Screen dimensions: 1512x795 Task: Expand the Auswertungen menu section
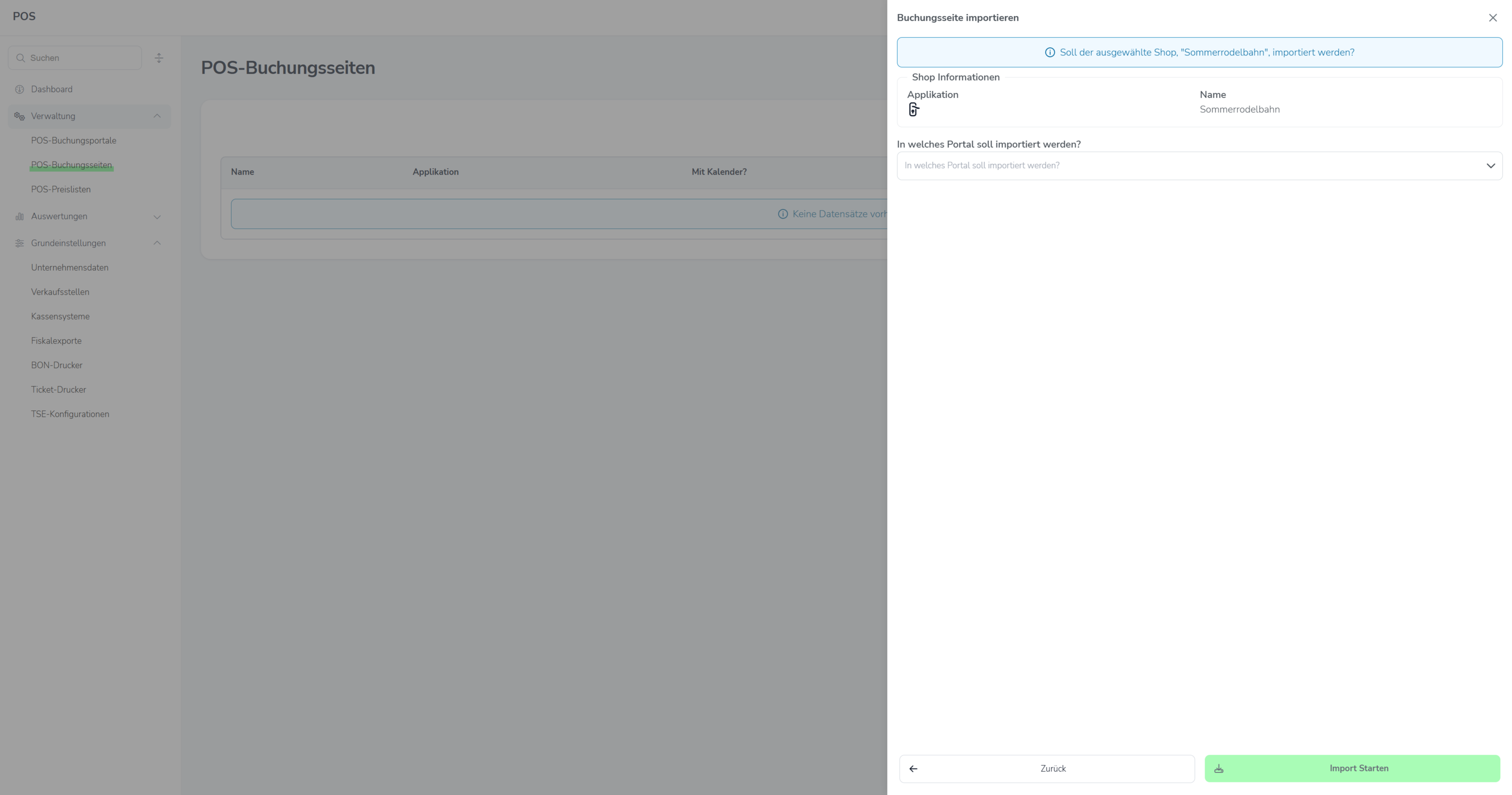(157, 217)
